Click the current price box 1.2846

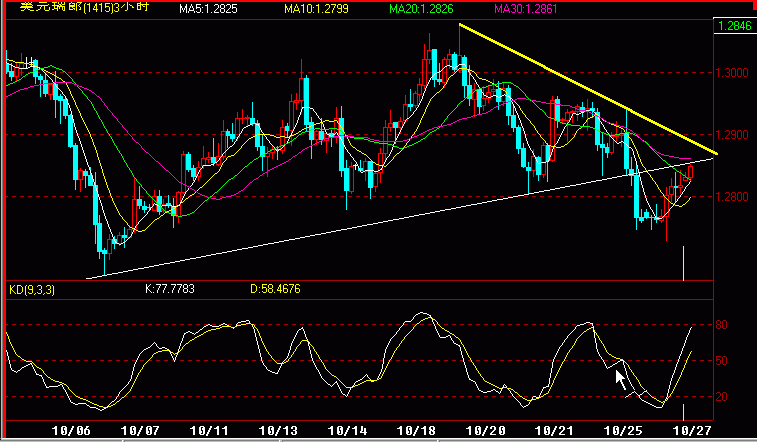coord(735,26)
